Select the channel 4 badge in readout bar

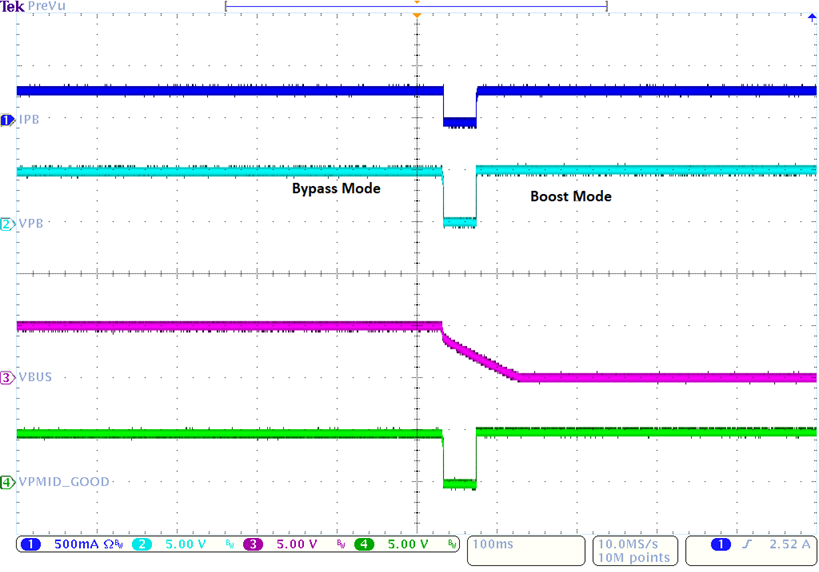(364, 545)
